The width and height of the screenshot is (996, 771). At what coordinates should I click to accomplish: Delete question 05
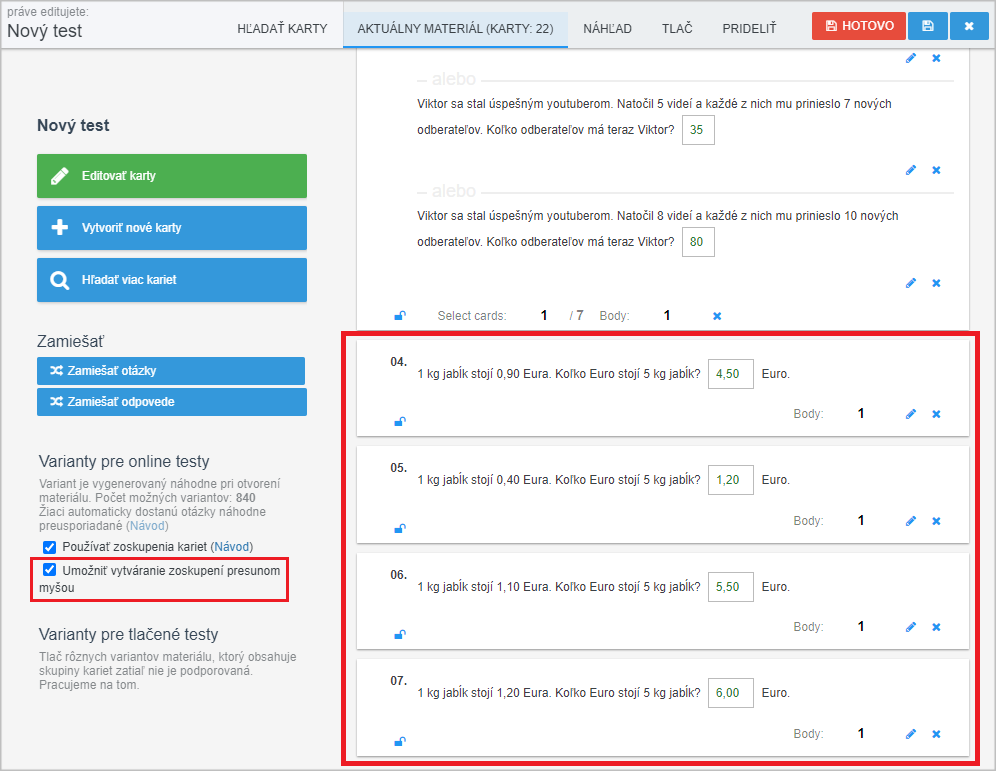pos(936,521)
